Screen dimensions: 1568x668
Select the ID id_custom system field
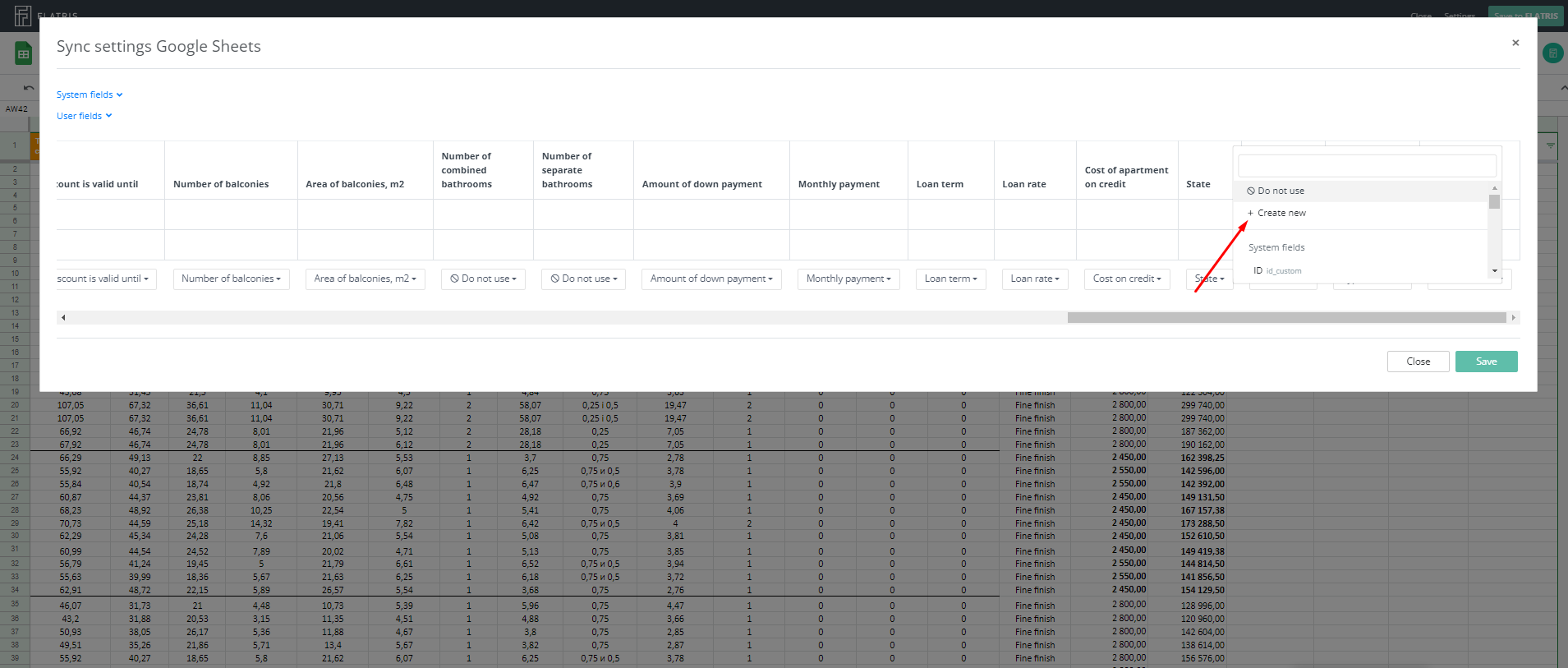point(1277,270)
